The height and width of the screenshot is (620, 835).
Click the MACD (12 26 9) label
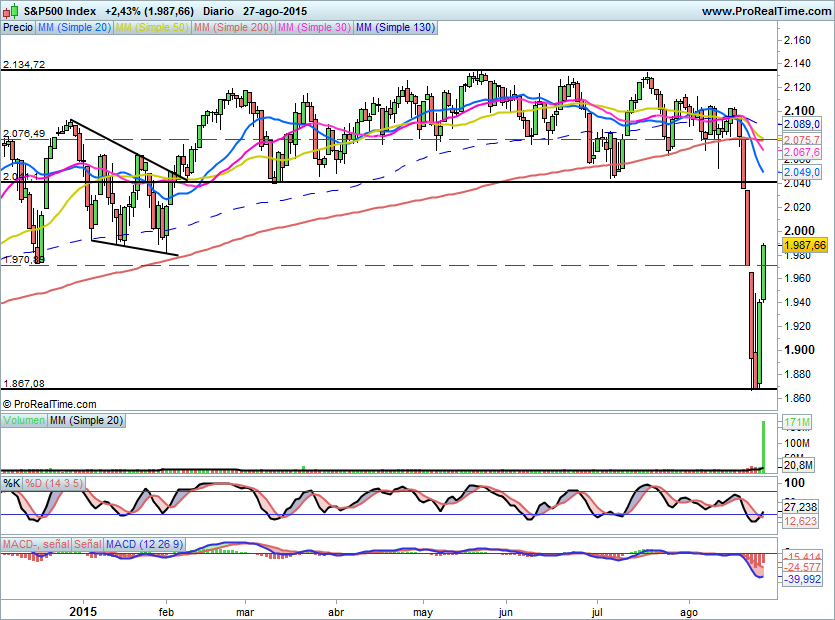[x=144, y=544]
